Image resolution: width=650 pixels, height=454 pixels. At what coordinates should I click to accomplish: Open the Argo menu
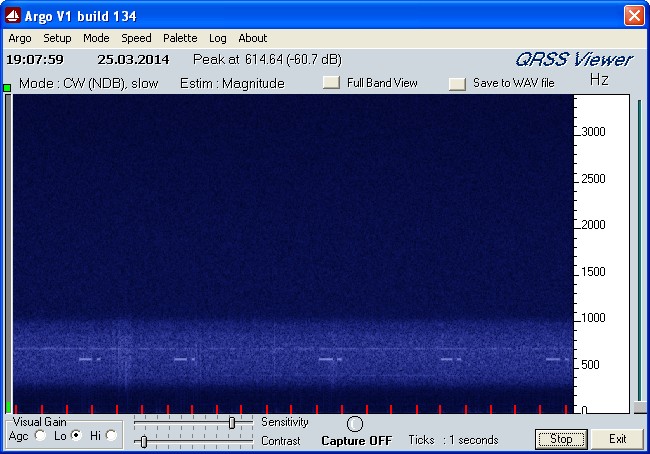[x=20, y=39]
